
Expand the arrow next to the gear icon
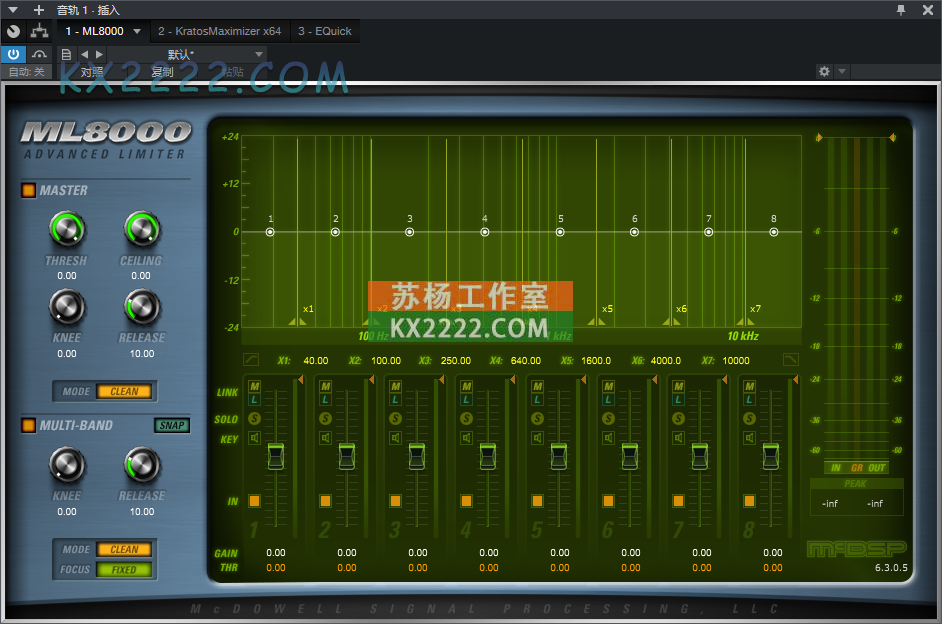(842, 71)
